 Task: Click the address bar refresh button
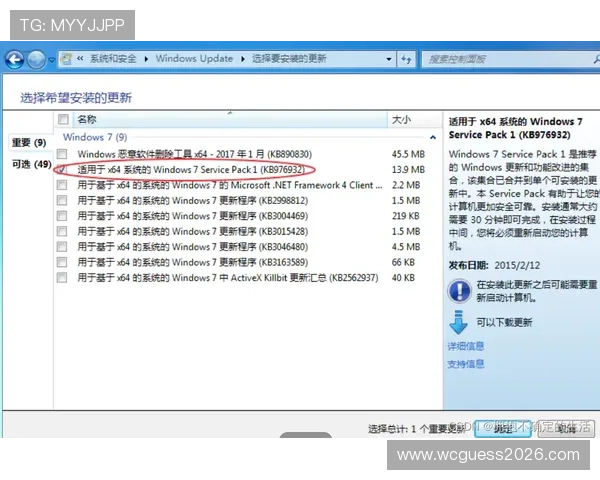point(406,59)
